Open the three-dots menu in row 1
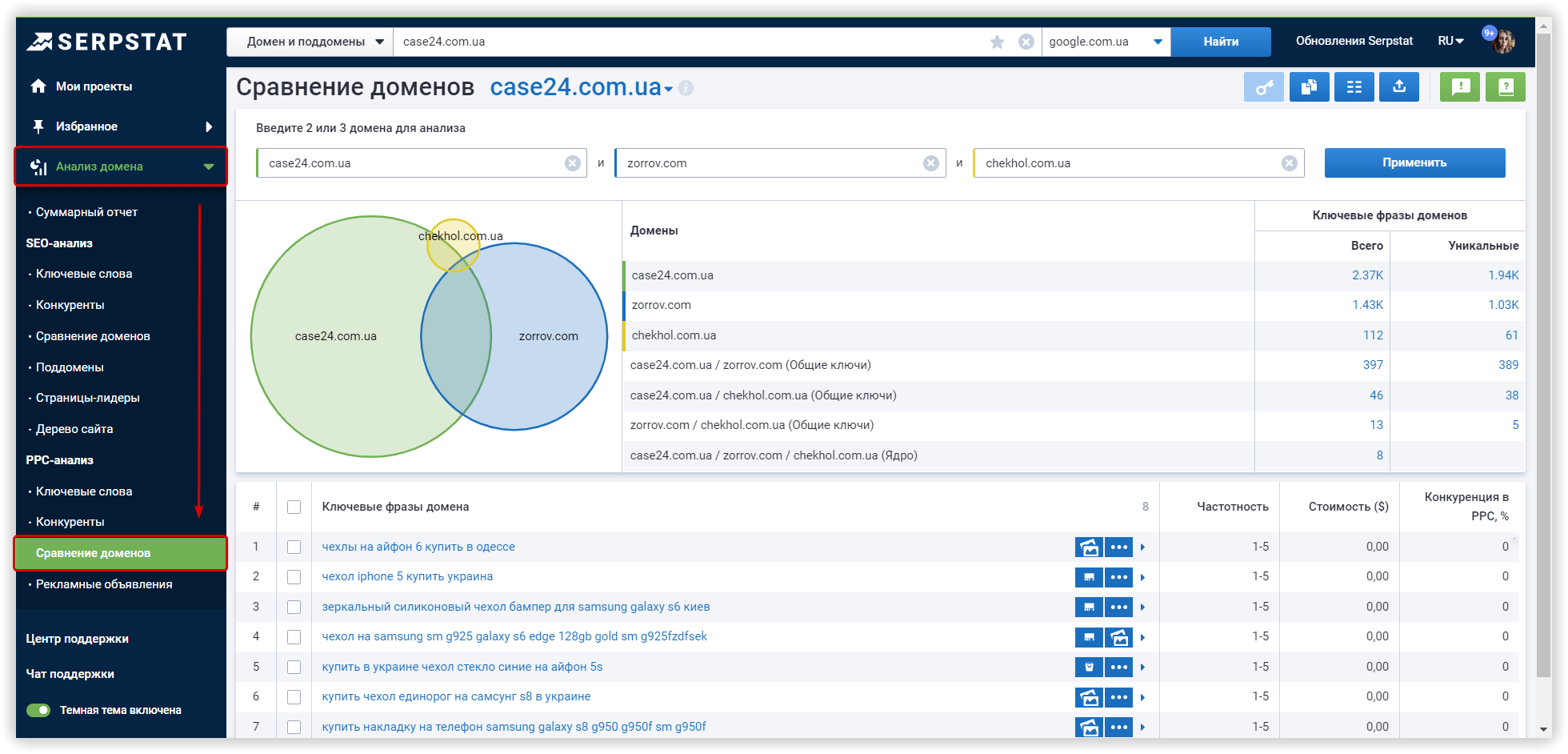This screenshot has width=1568, height=754. click(x=1119, y=547)
